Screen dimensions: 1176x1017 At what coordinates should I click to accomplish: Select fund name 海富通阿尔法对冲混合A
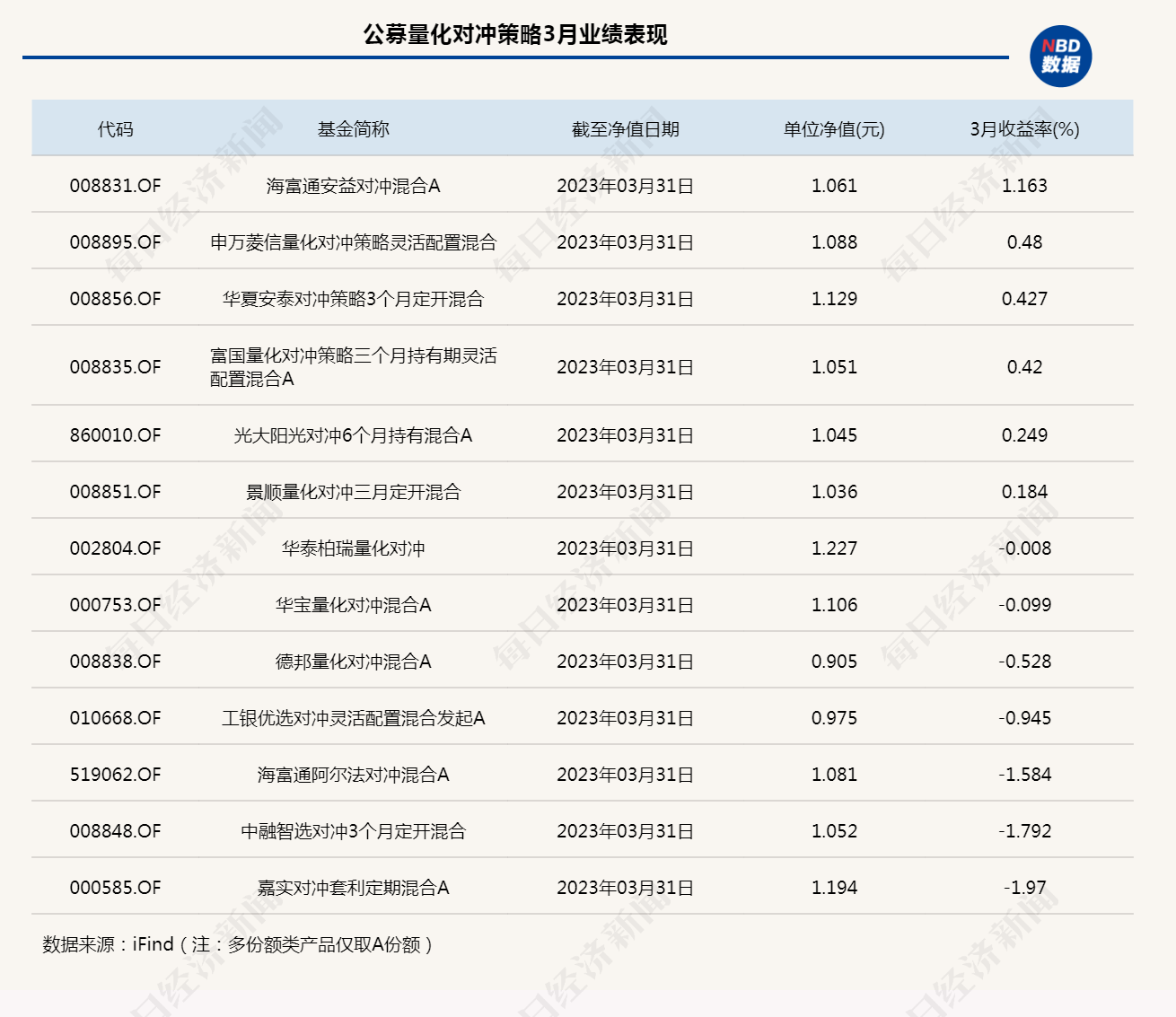tap(354, 775)
